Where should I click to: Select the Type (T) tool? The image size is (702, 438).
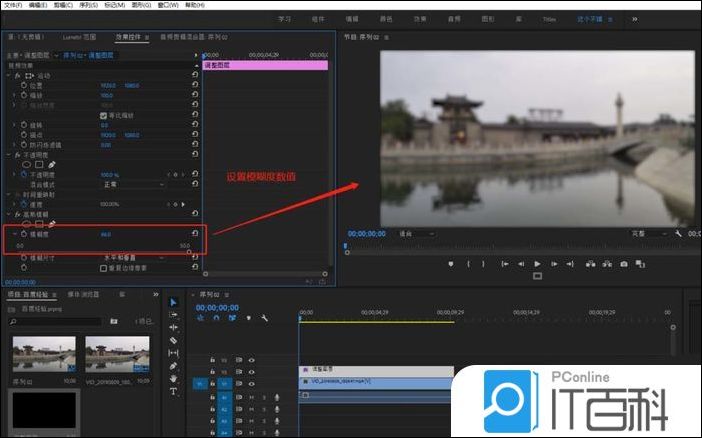tap(173, 392)
